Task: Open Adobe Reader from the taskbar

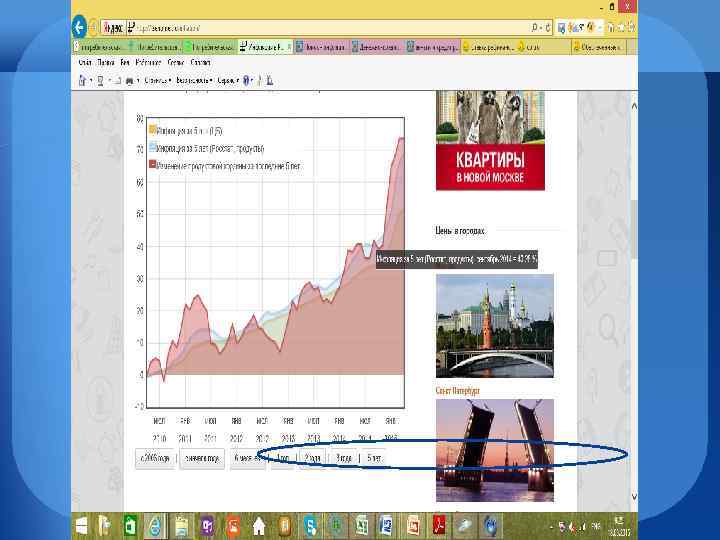Action: click(439, 526)
